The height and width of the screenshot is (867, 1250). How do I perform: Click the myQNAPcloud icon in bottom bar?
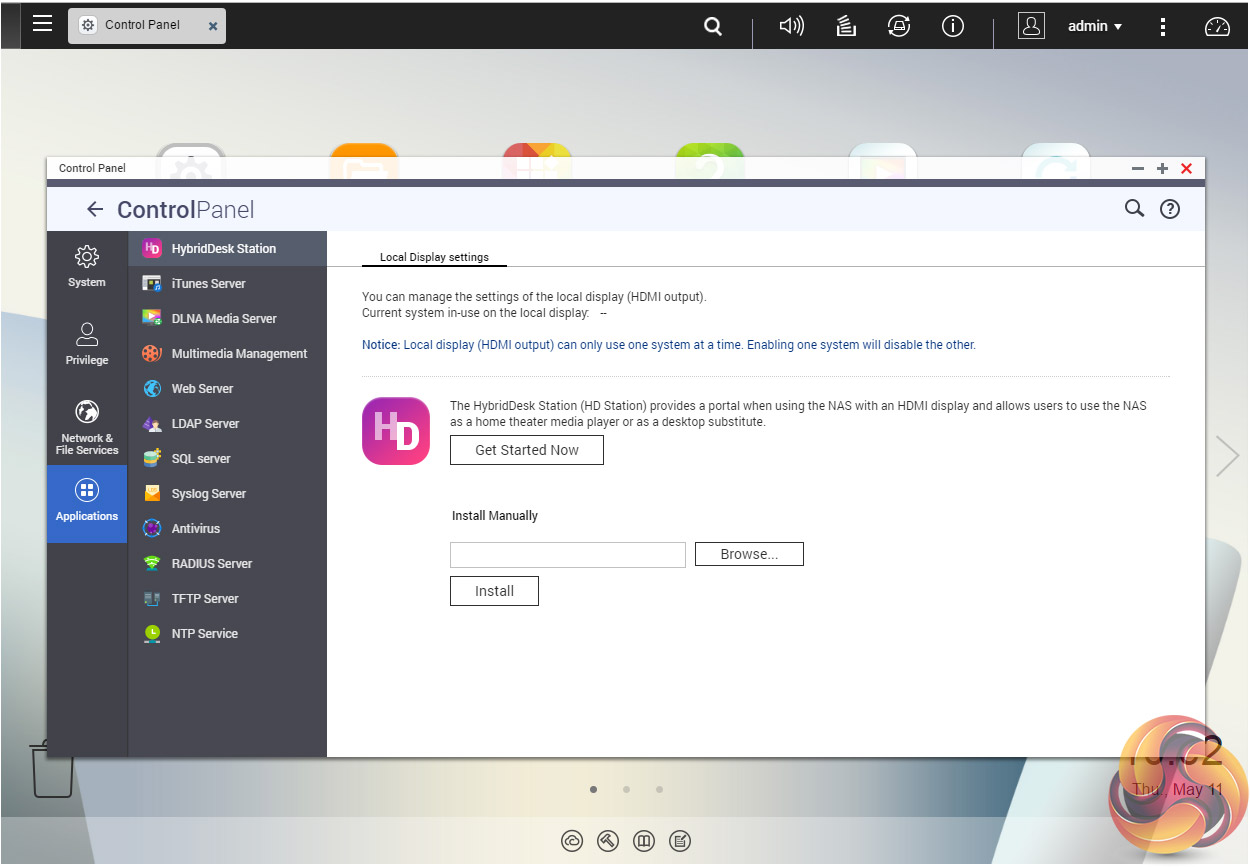572,841
